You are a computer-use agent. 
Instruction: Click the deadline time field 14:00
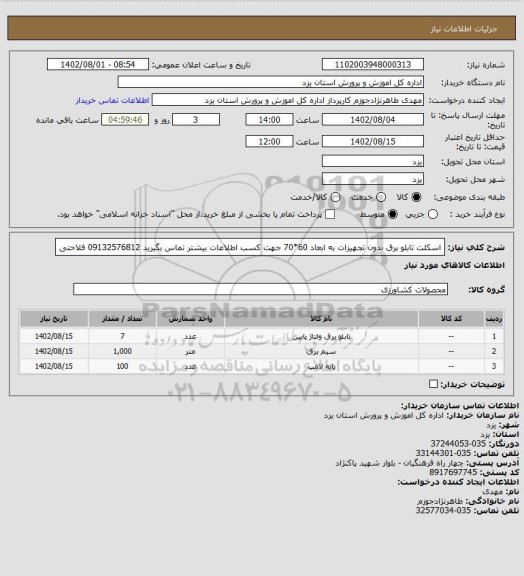[x=269, y=120]
